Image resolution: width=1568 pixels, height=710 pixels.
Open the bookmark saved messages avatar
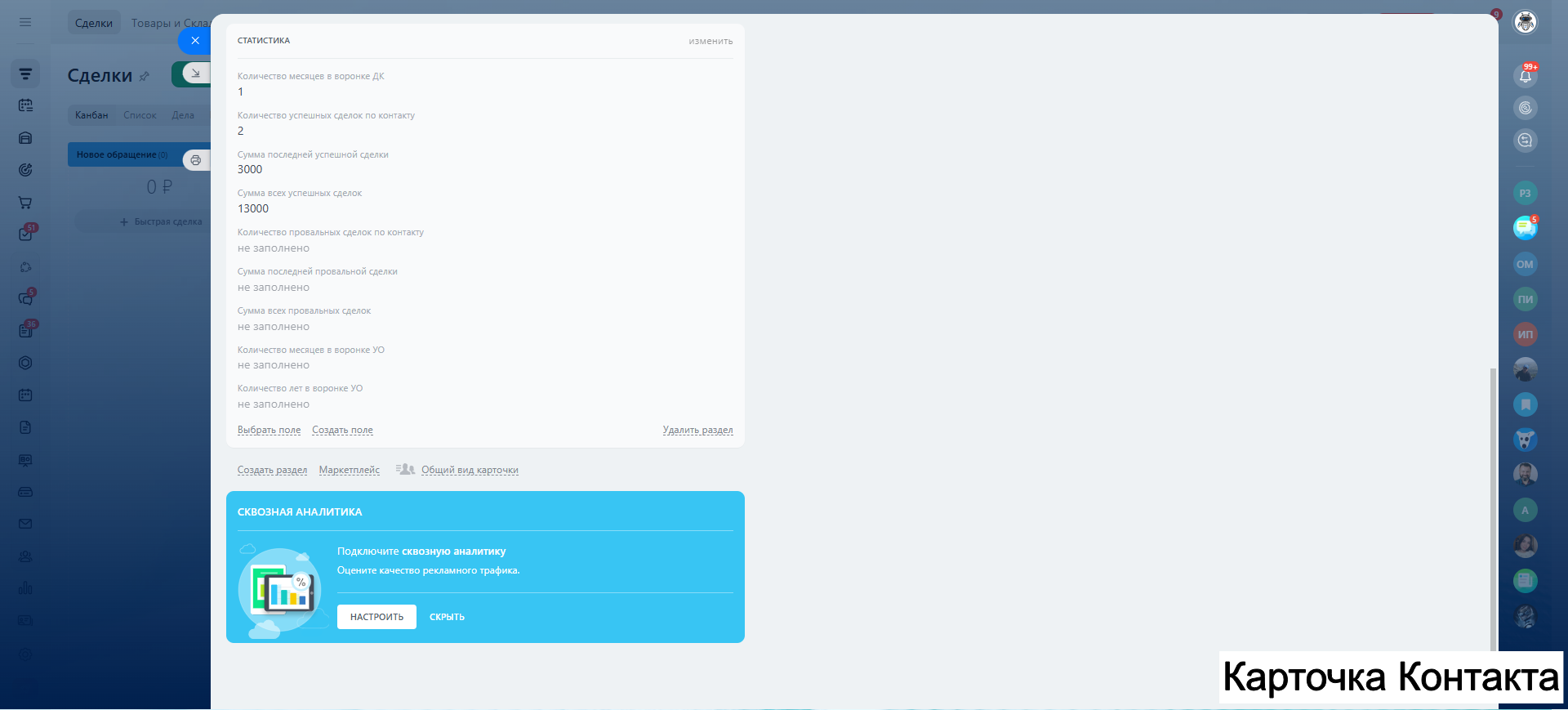pyautogui.click(x=1526, y=404)
